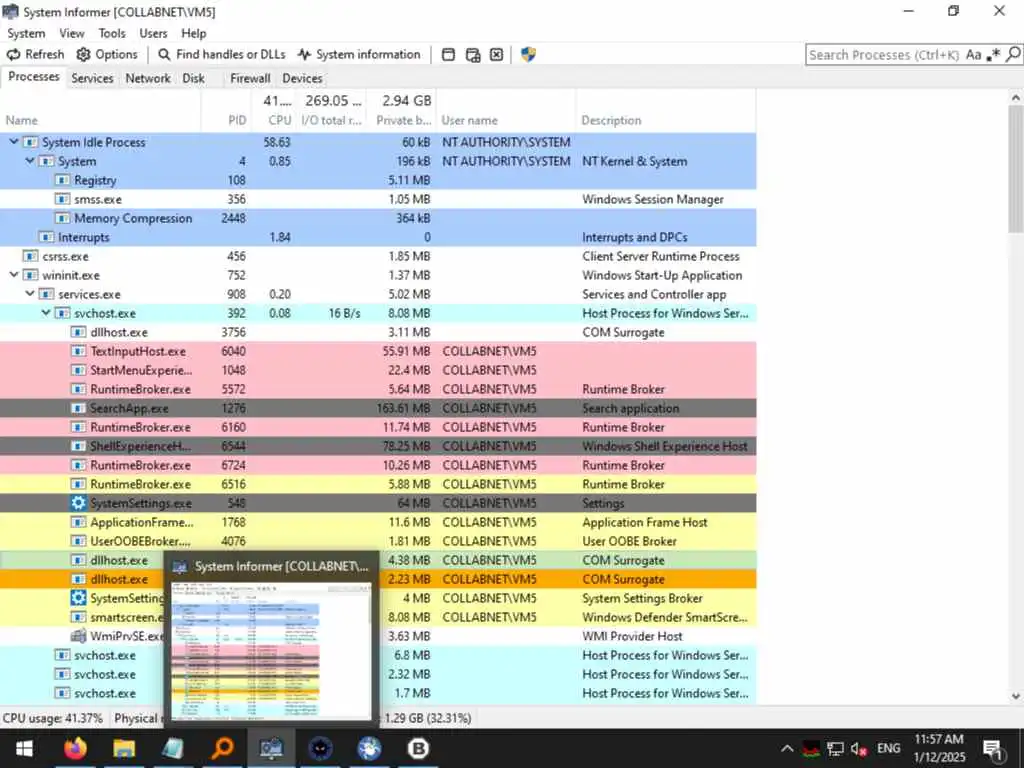The image size is (1024, 768).
Task: Switch to the Firewall tab
Action: point(250,78)
